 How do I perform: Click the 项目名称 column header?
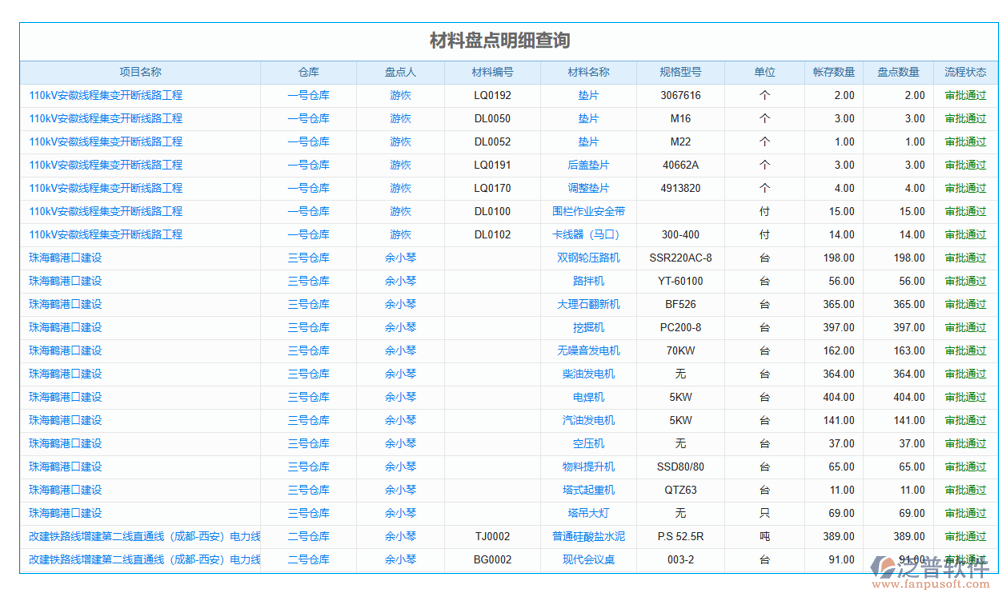pyautogui.click(x=140, y=71)
